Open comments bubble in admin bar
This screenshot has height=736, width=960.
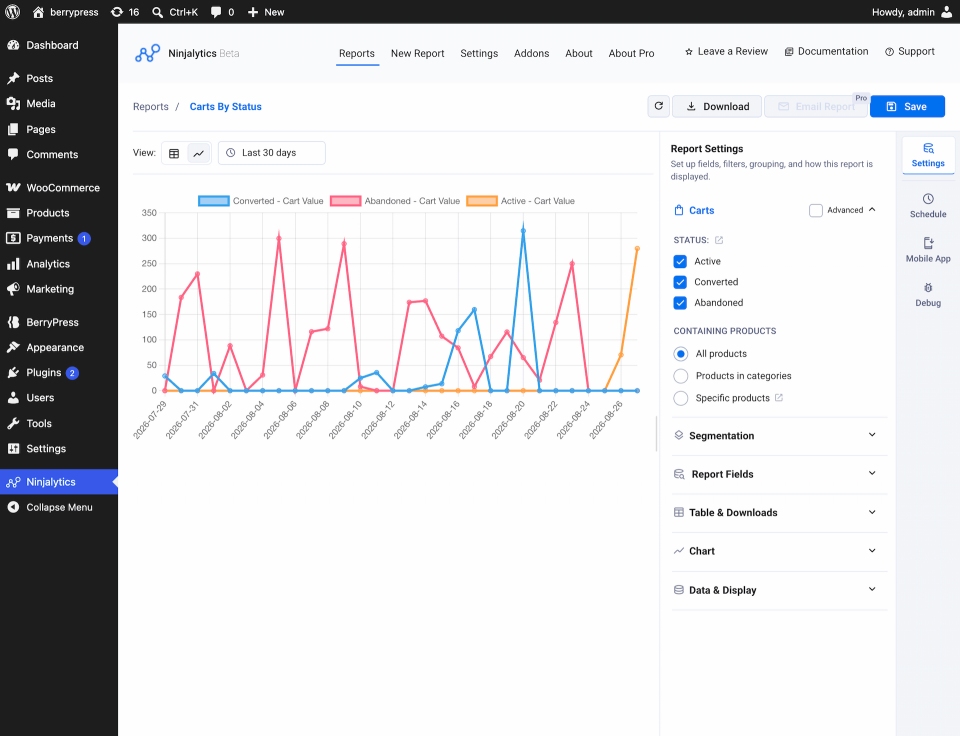coord(222,12)
